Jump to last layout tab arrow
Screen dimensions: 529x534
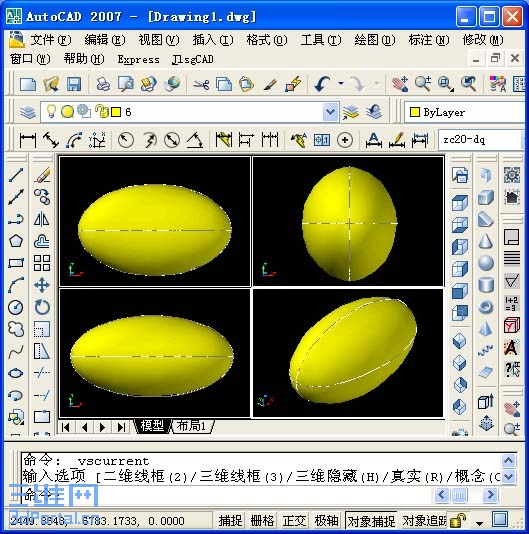pyautogui.click(x=121, y=427)
